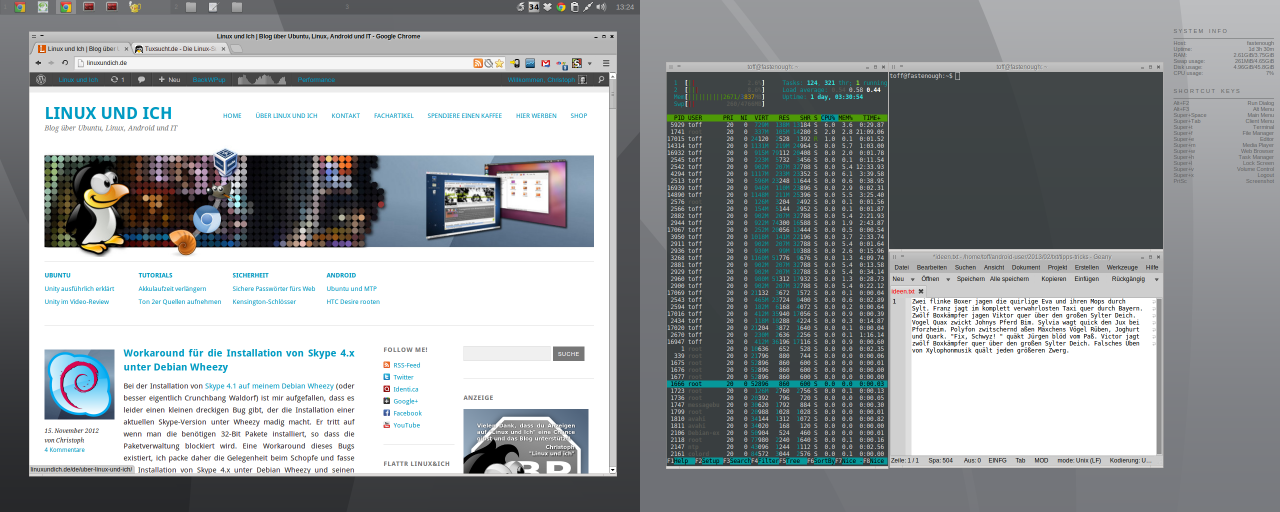
Task: Open the Chrome hamburger menu
Action: point(605,63)
